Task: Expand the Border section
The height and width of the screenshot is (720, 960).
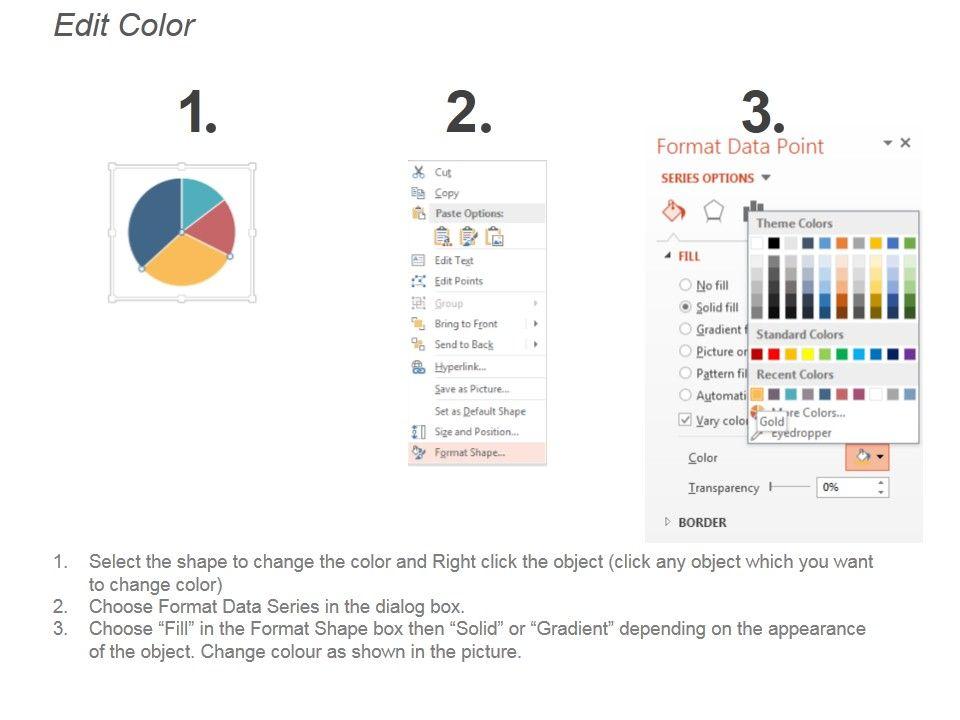Action: 668,522
